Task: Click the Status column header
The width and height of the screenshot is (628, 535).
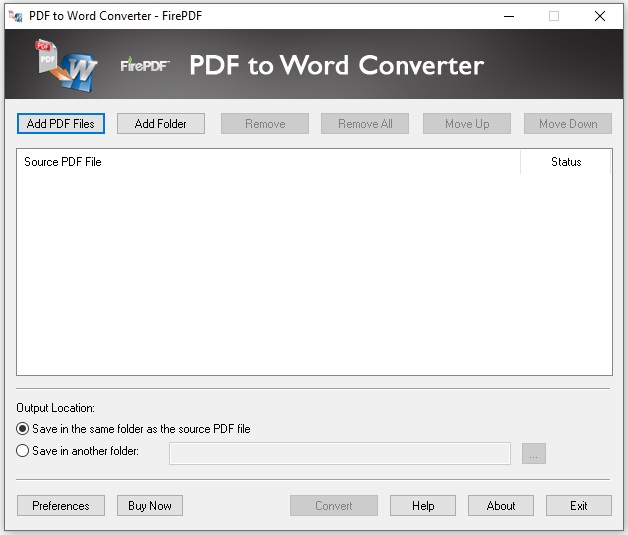Action: (566, 162)
